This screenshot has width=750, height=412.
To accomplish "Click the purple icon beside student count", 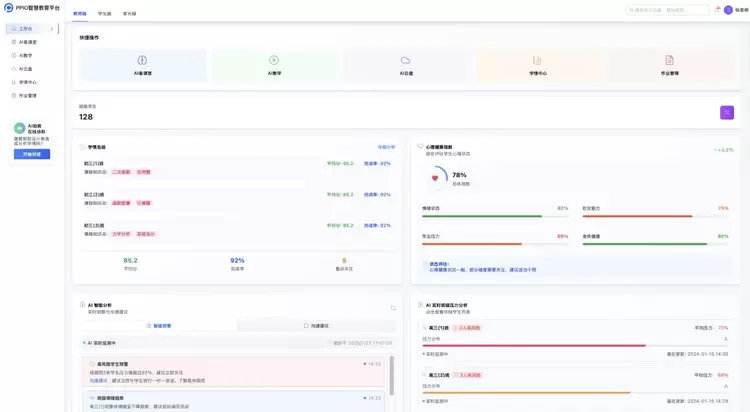I will (x=726, y=113).
